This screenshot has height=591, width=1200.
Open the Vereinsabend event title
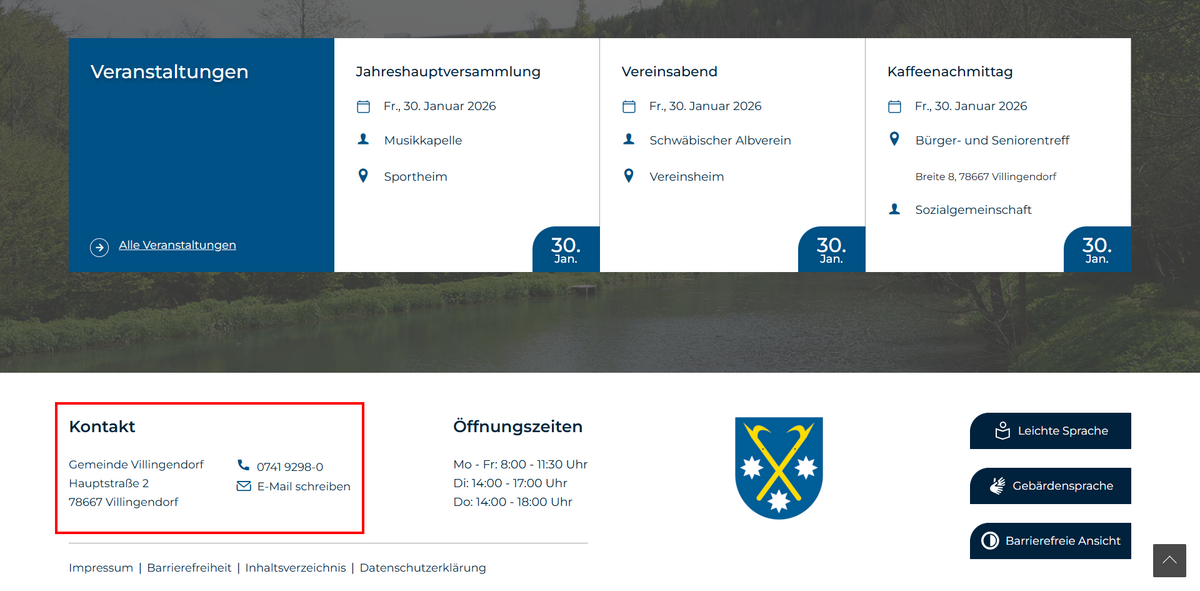669,72
